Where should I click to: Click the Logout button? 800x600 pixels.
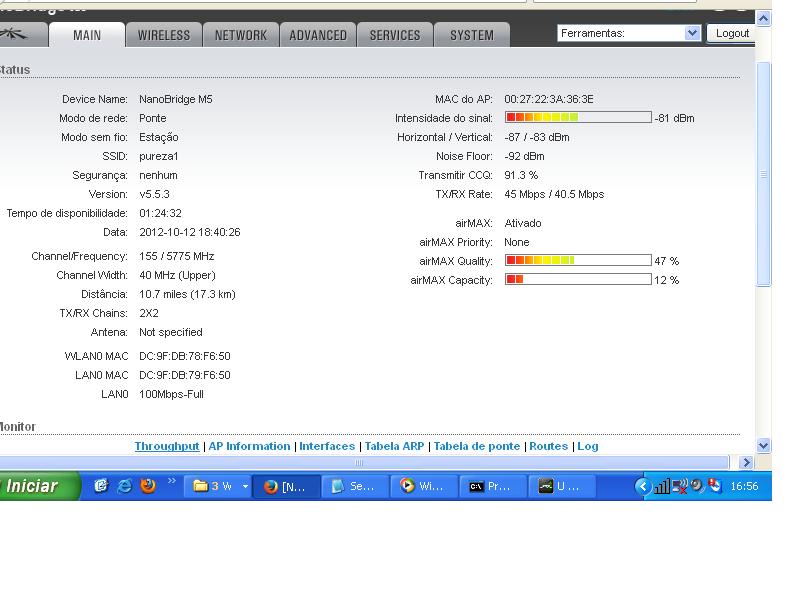(732, 33)
